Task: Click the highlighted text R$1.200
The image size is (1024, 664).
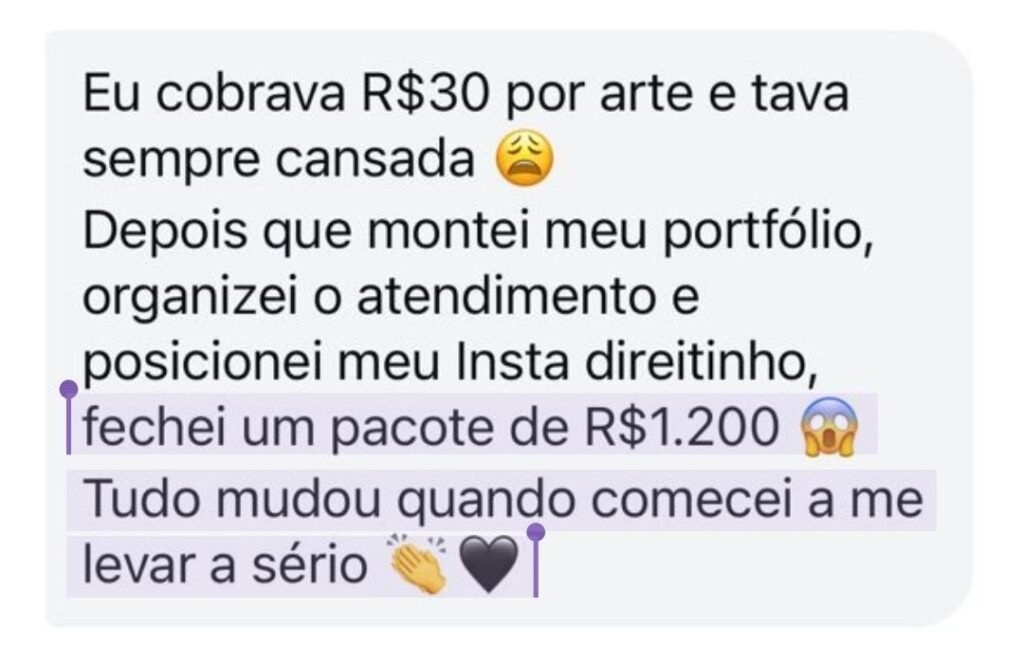Action: (x=682, y=428)
